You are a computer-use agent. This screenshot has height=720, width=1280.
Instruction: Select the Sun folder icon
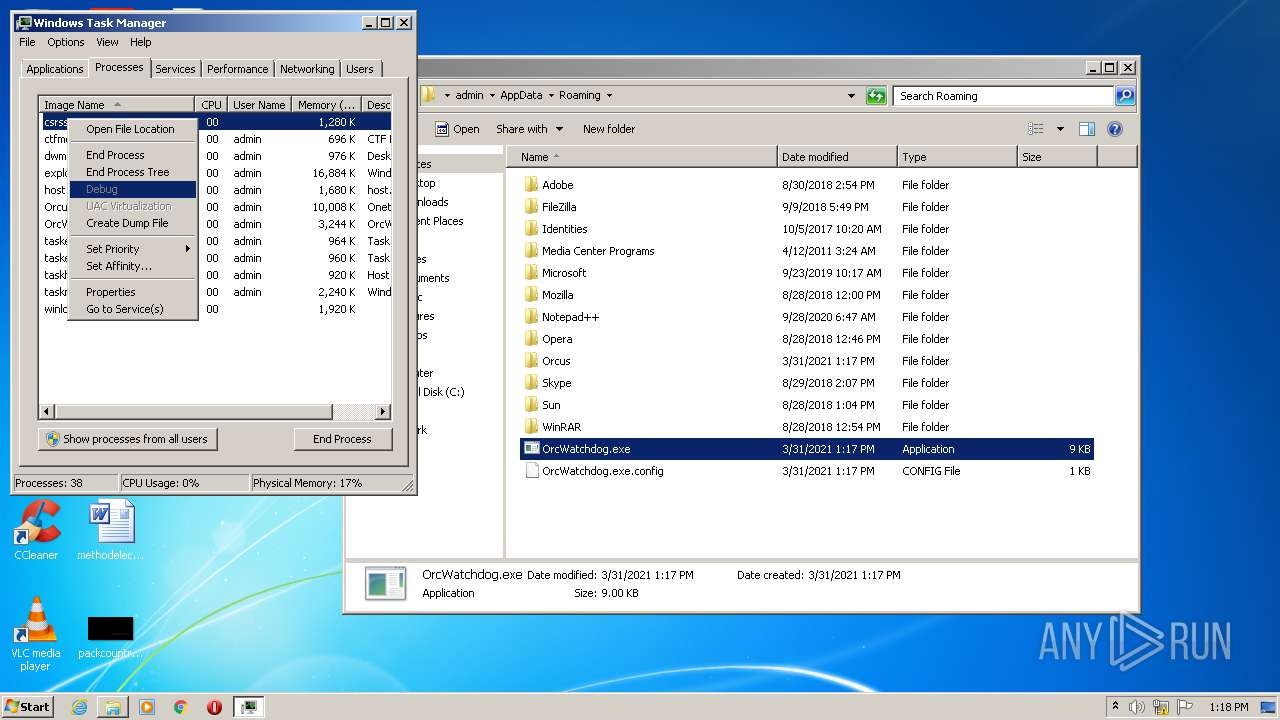(x=532, y=405)
